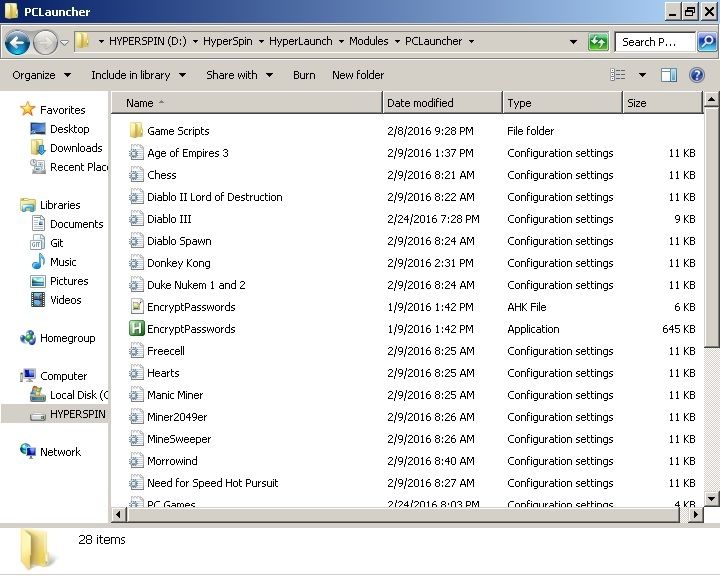Screen dimensions: 720x576
Task: Expand the view options dropdown arrow
Action: click(x=642, y=75)
